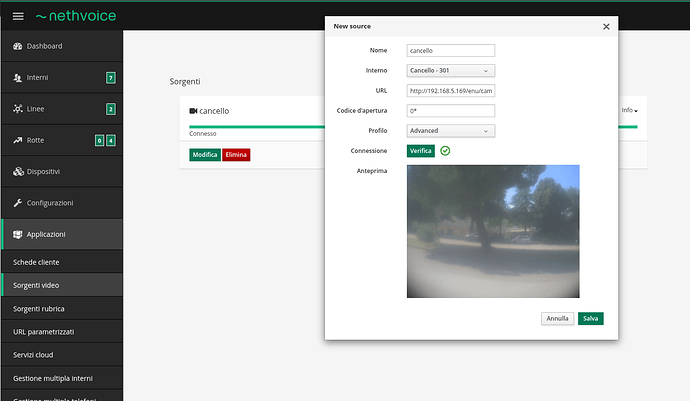Image resolution: width=690 pixels, height=401 pixels.
Task: Click the URL input field
Action: tap(451, 91)
